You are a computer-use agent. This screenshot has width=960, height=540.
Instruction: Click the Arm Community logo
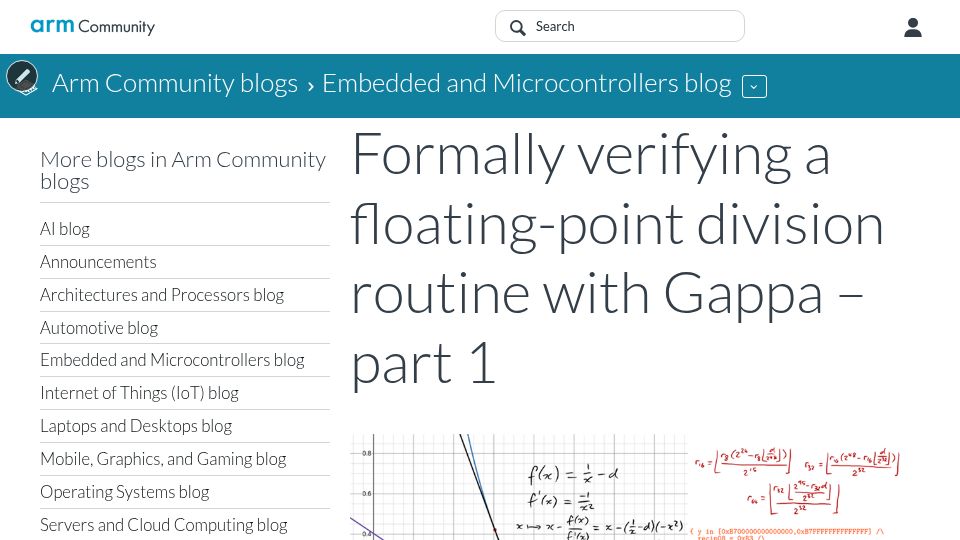pyautogui.click(x=92, y=26)
